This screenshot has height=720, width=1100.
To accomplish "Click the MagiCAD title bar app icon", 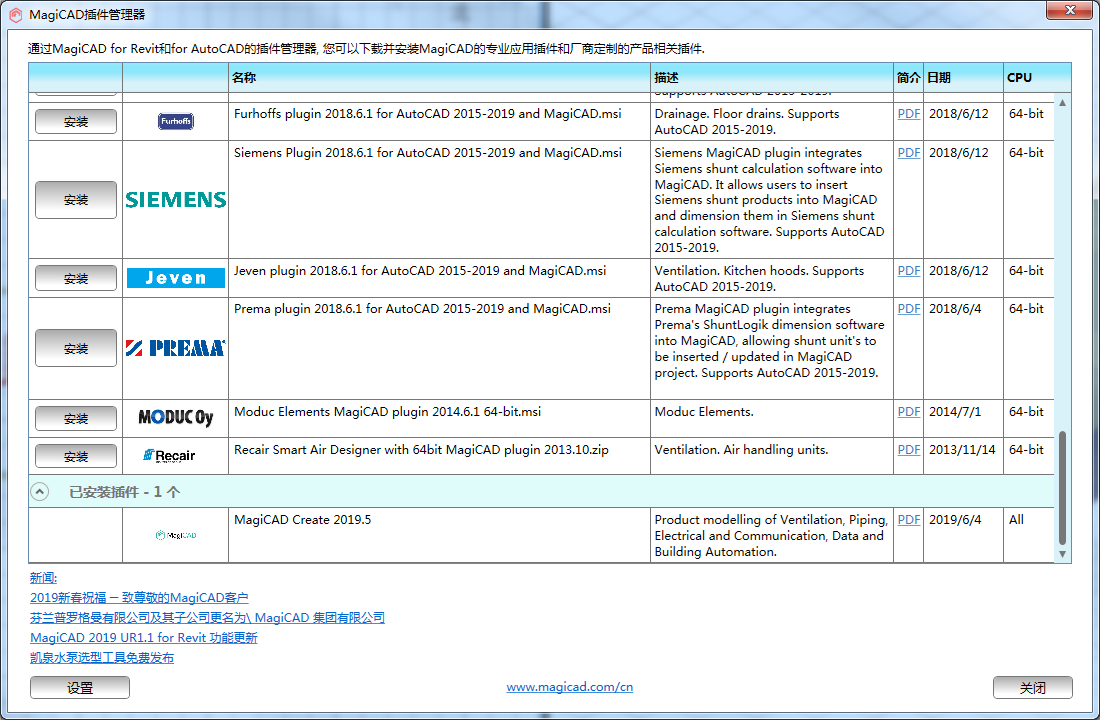I will pyautogui.click(x=15, y=15).
